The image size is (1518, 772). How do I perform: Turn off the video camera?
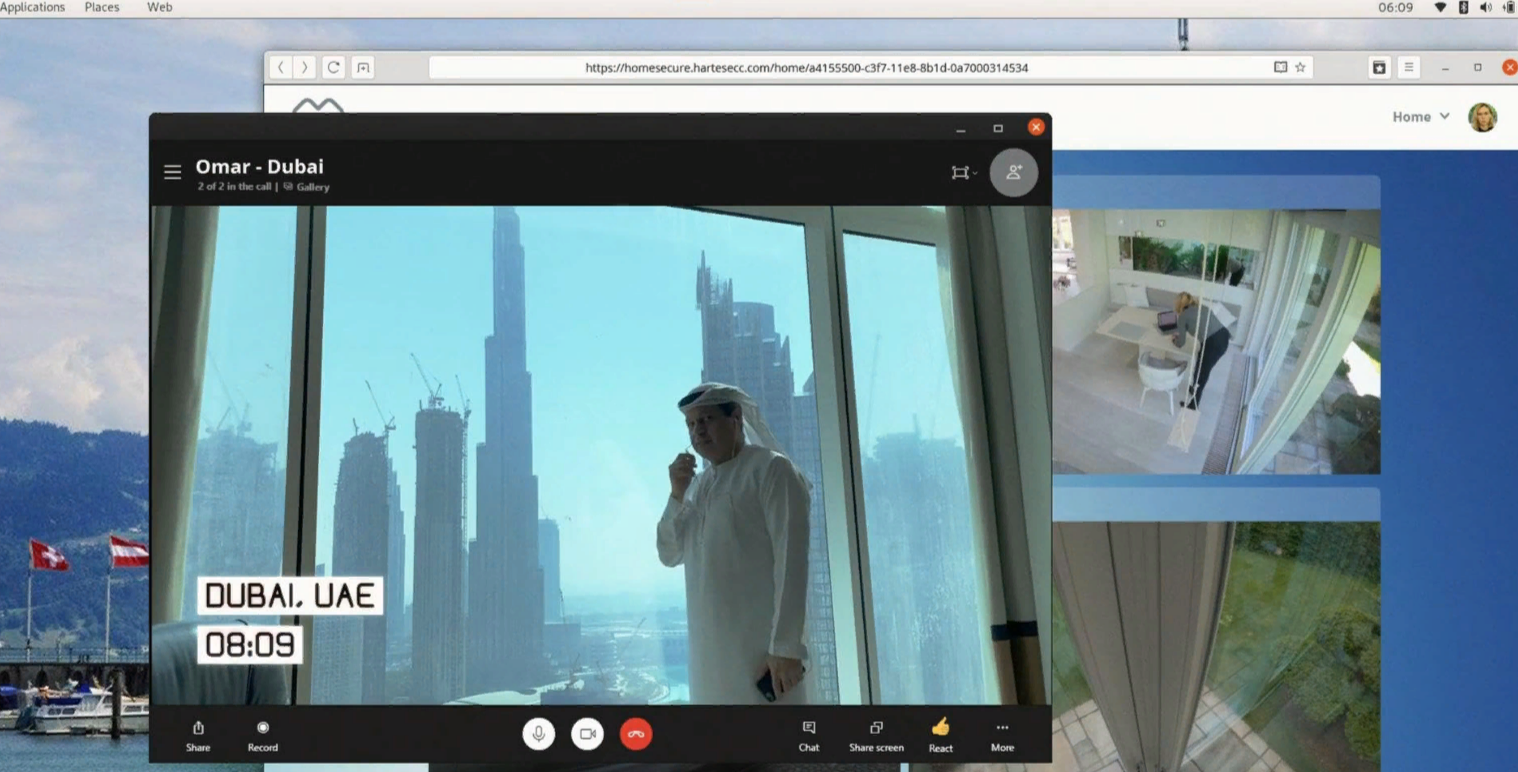click(587, 734)
